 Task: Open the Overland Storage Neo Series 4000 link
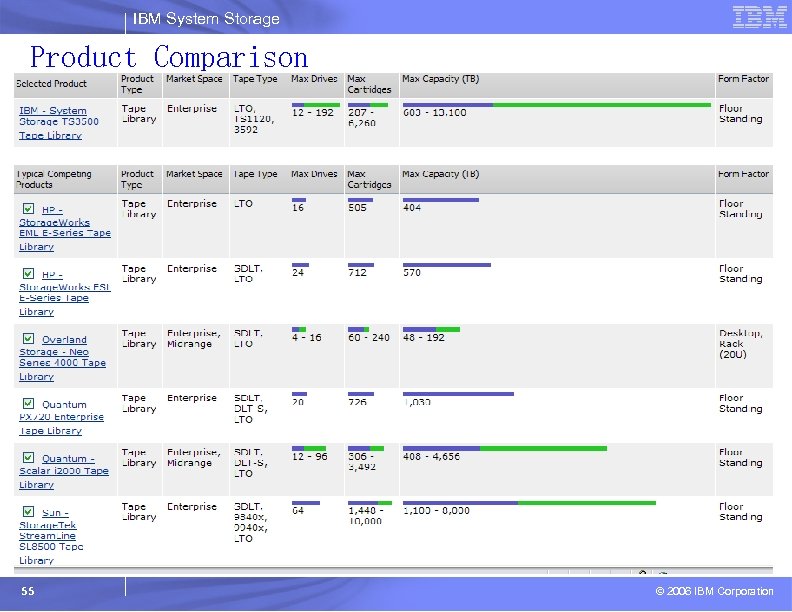click(x=62, y=358)
